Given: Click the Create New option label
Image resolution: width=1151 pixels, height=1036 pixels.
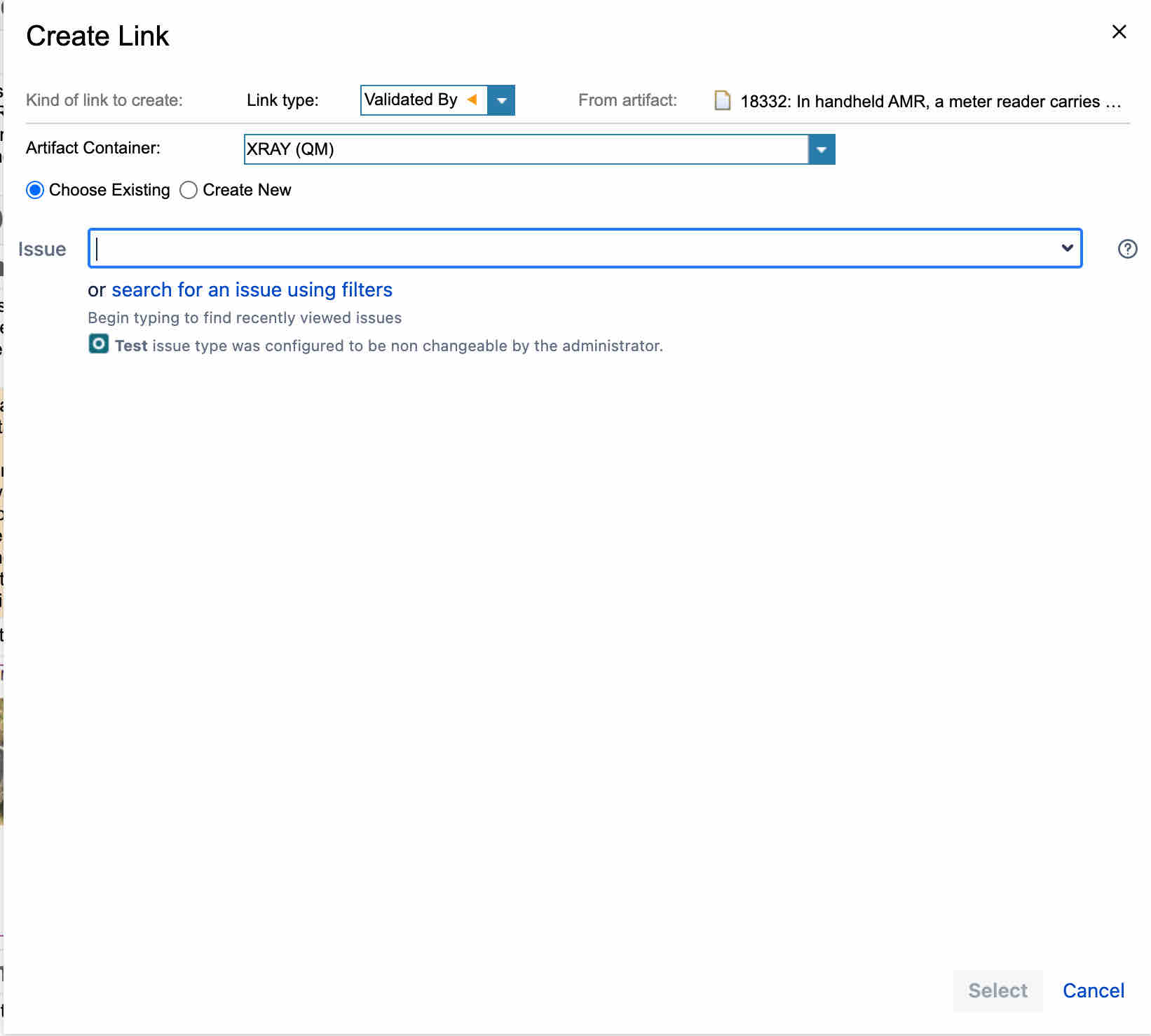Looking at the screenshot, I should [x=247, y=190].
